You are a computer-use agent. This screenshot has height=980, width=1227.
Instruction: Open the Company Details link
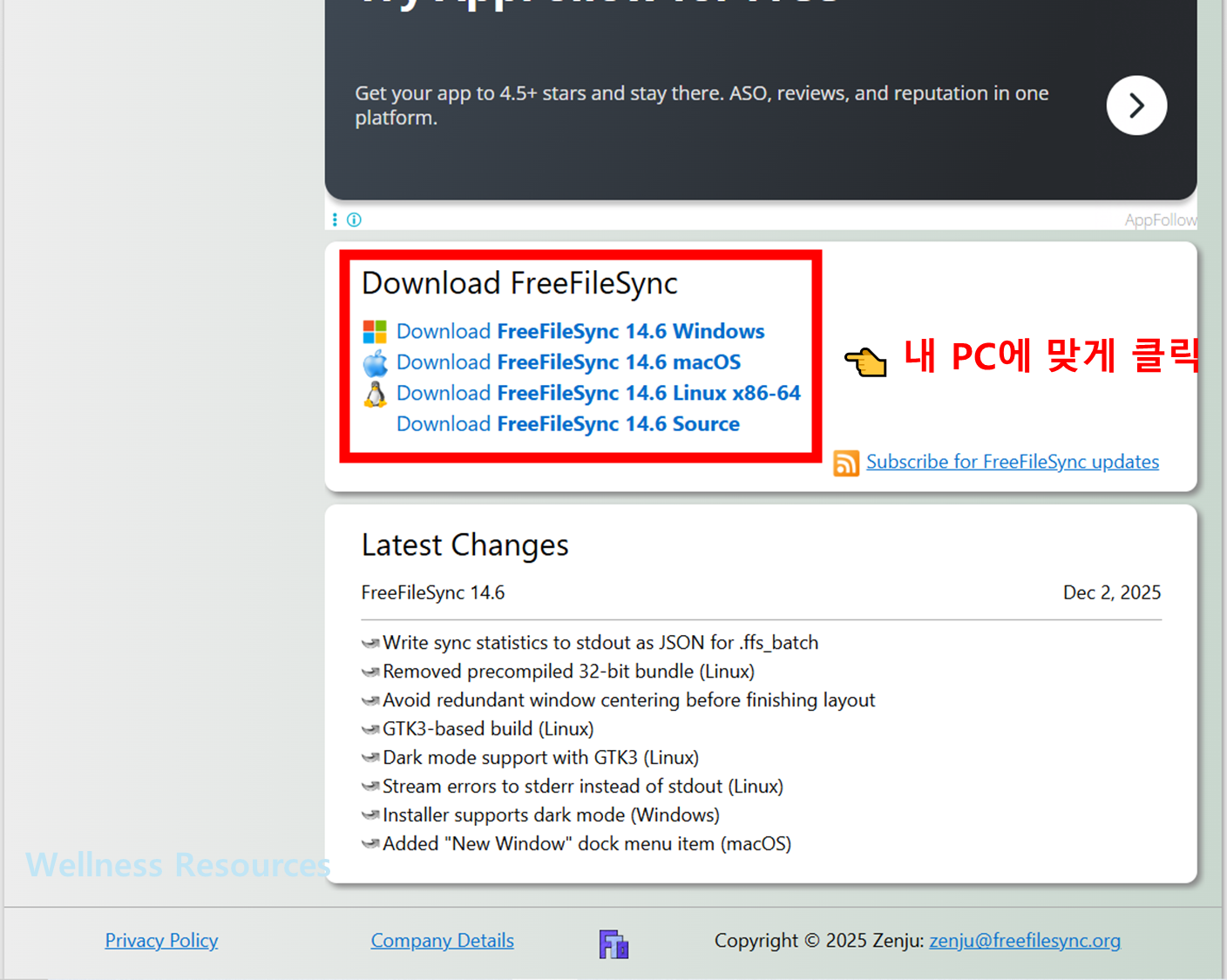click(x=442, y=941)
